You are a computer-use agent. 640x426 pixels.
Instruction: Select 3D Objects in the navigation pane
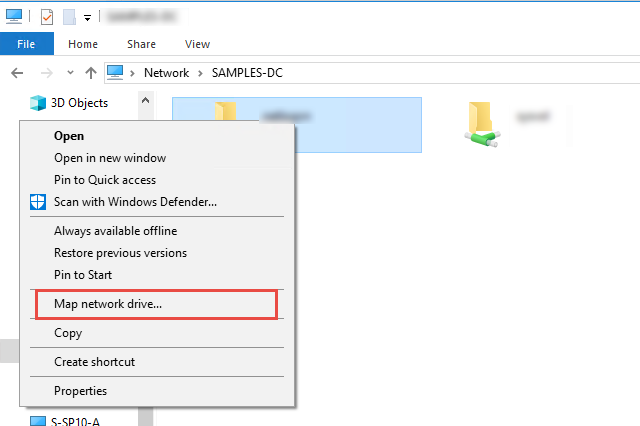pos(79,103)
